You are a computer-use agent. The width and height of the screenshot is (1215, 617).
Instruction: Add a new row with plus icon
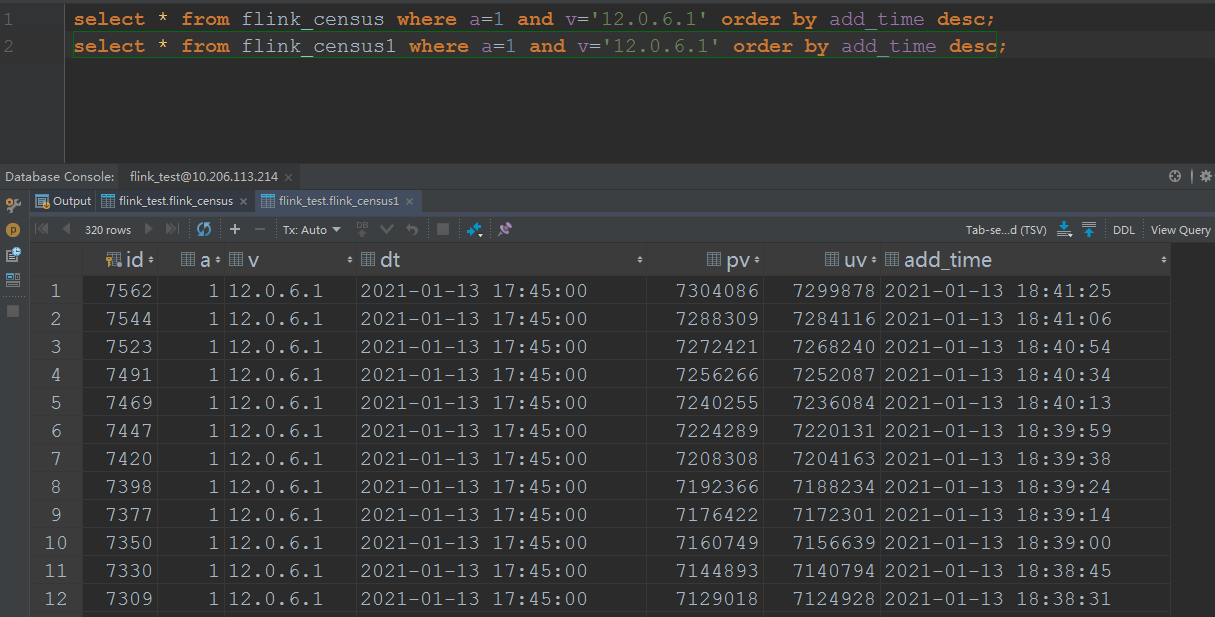pos(235,230)
